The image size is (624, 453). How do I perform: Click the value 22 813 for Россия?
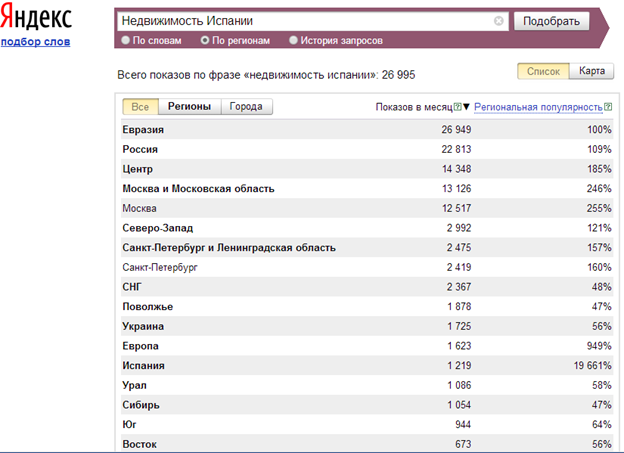coord(456,149)
